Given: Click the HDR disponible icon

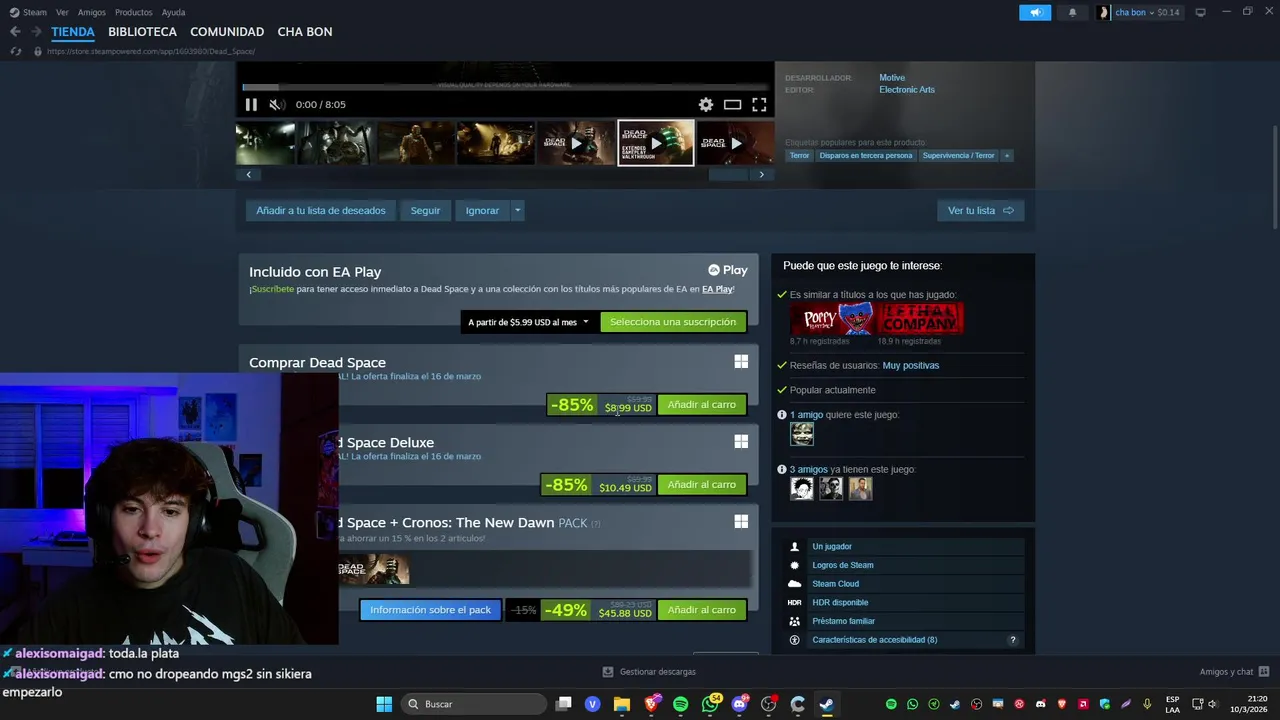Looking at the screenshot, I should point(795,602).
